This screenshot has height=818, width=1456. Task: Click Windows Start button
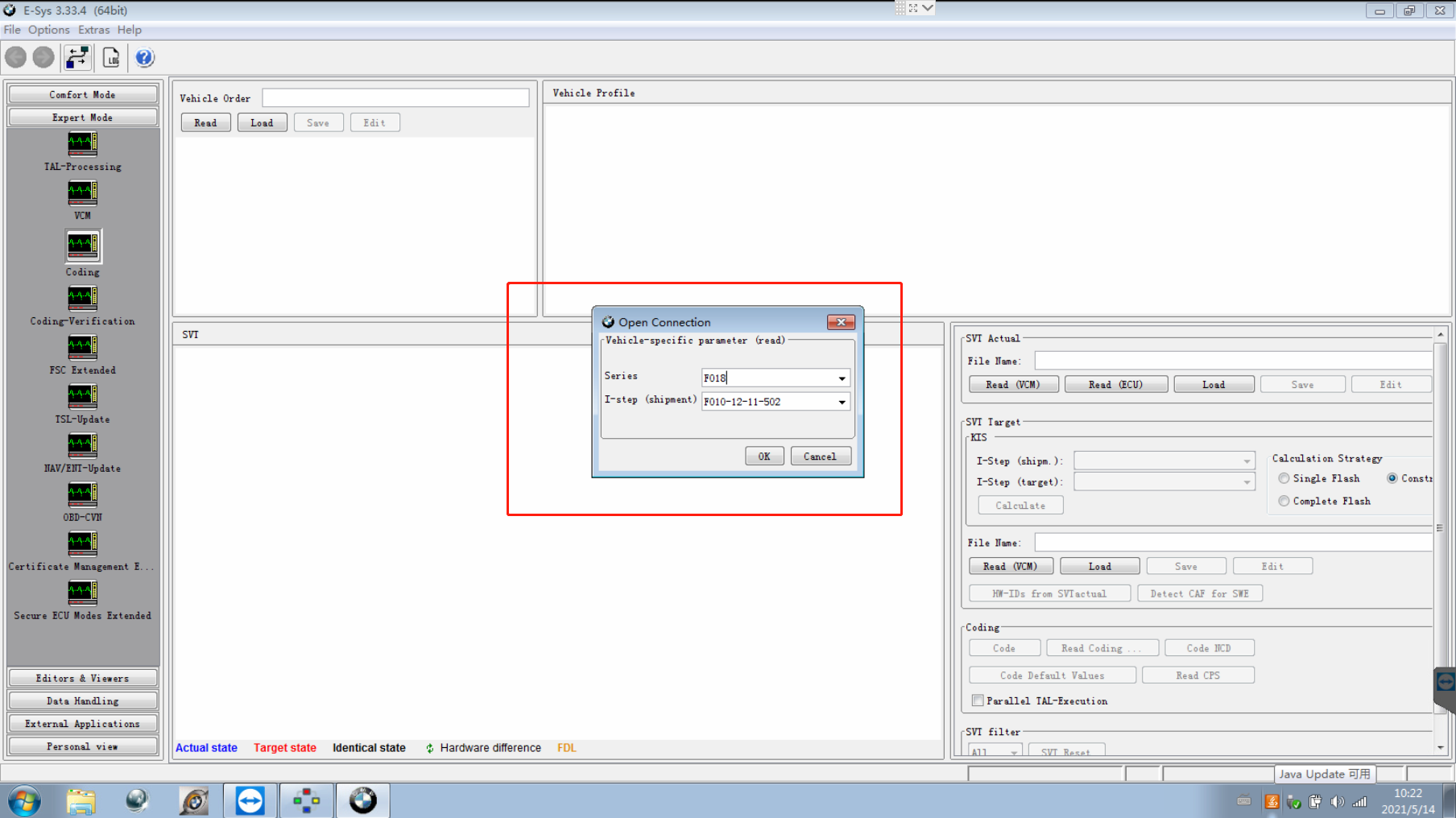[x=24, y=801]
